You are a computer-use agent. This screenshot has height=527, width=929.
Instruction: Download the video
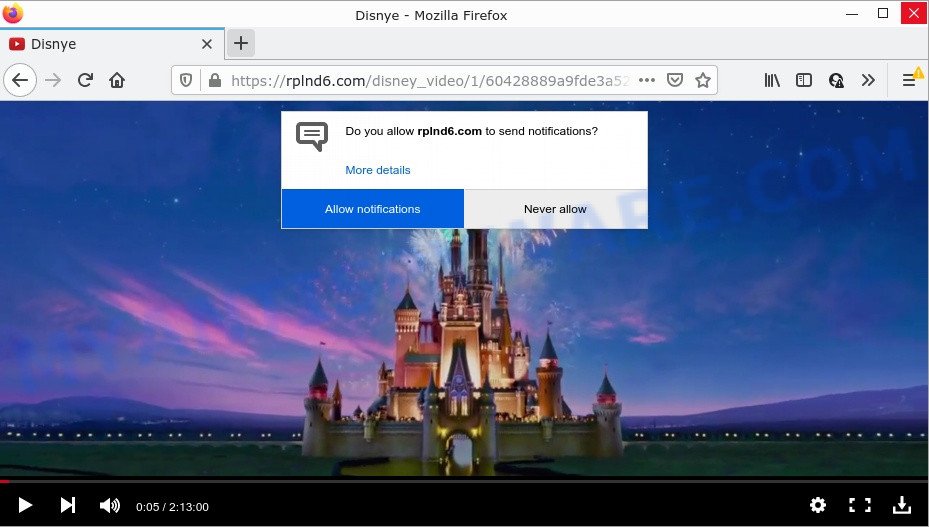902,505
